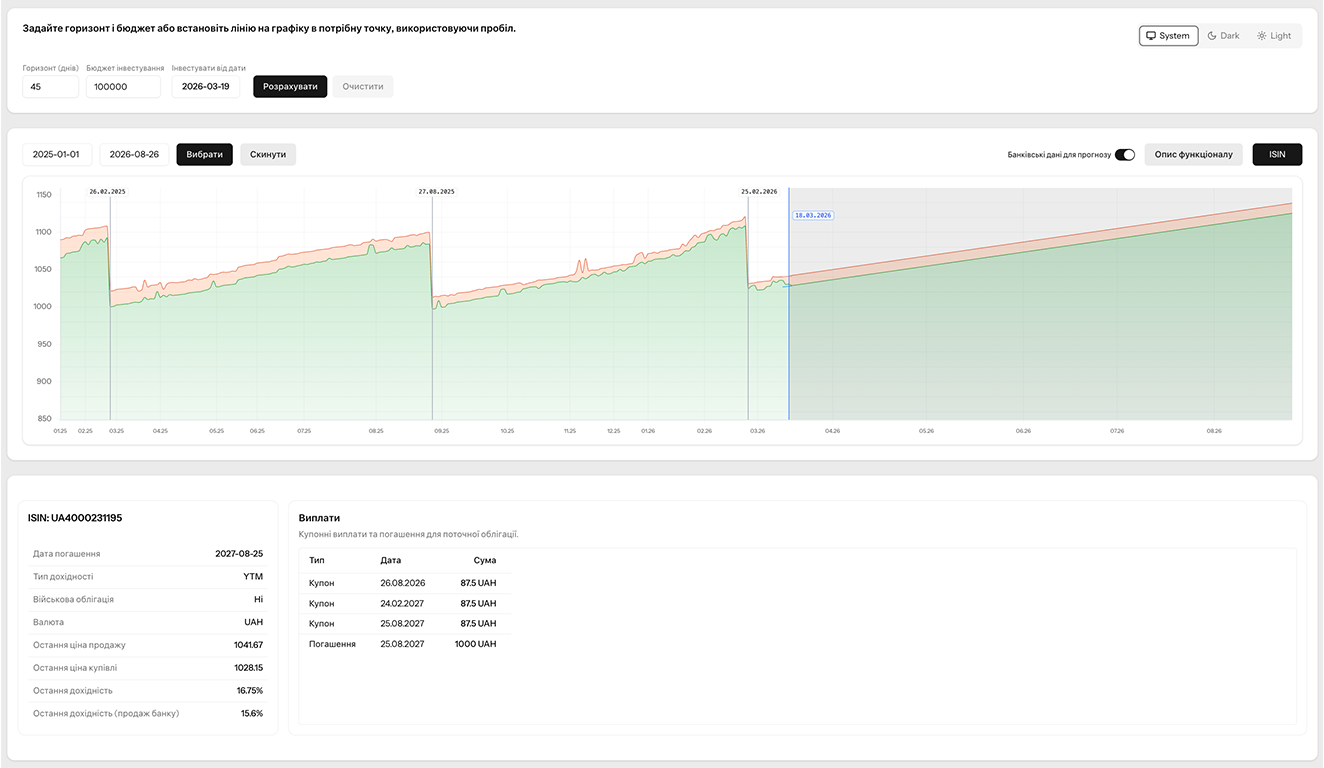Disable the "Банківські дані для прогнозу" toggle
This screenshot has width=1324, height=768.
click(x=1124, y=154)
